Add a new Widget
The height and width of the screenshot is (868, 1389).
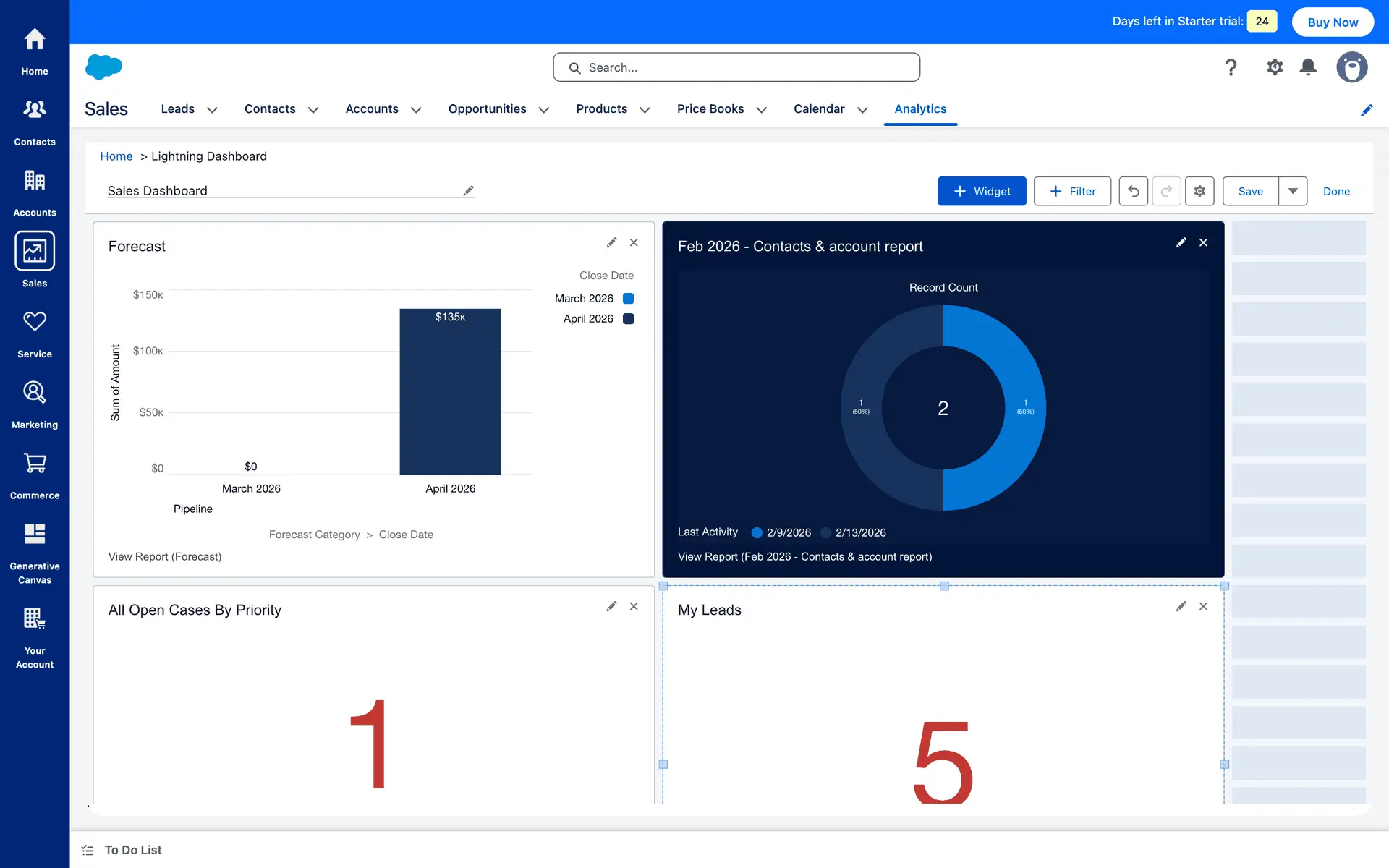[982, 191]
